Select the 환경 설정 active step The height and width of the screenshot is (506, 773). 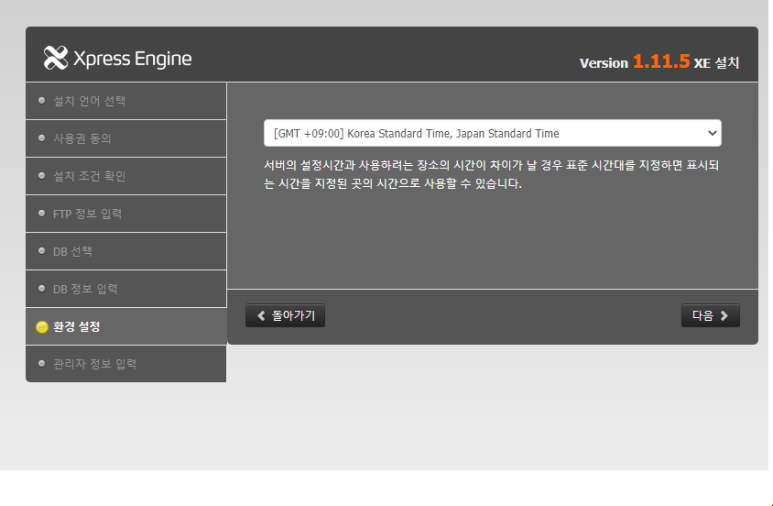coord(126,326)
